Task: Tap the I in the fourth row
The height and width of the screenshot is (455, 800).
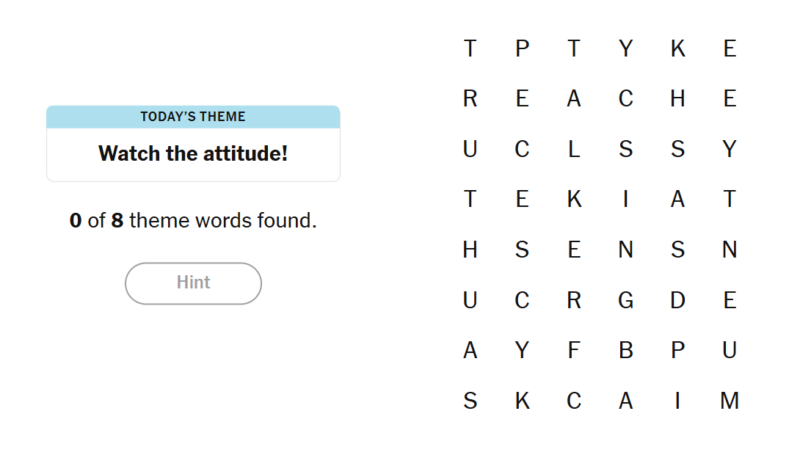Action: click(626, 199)
